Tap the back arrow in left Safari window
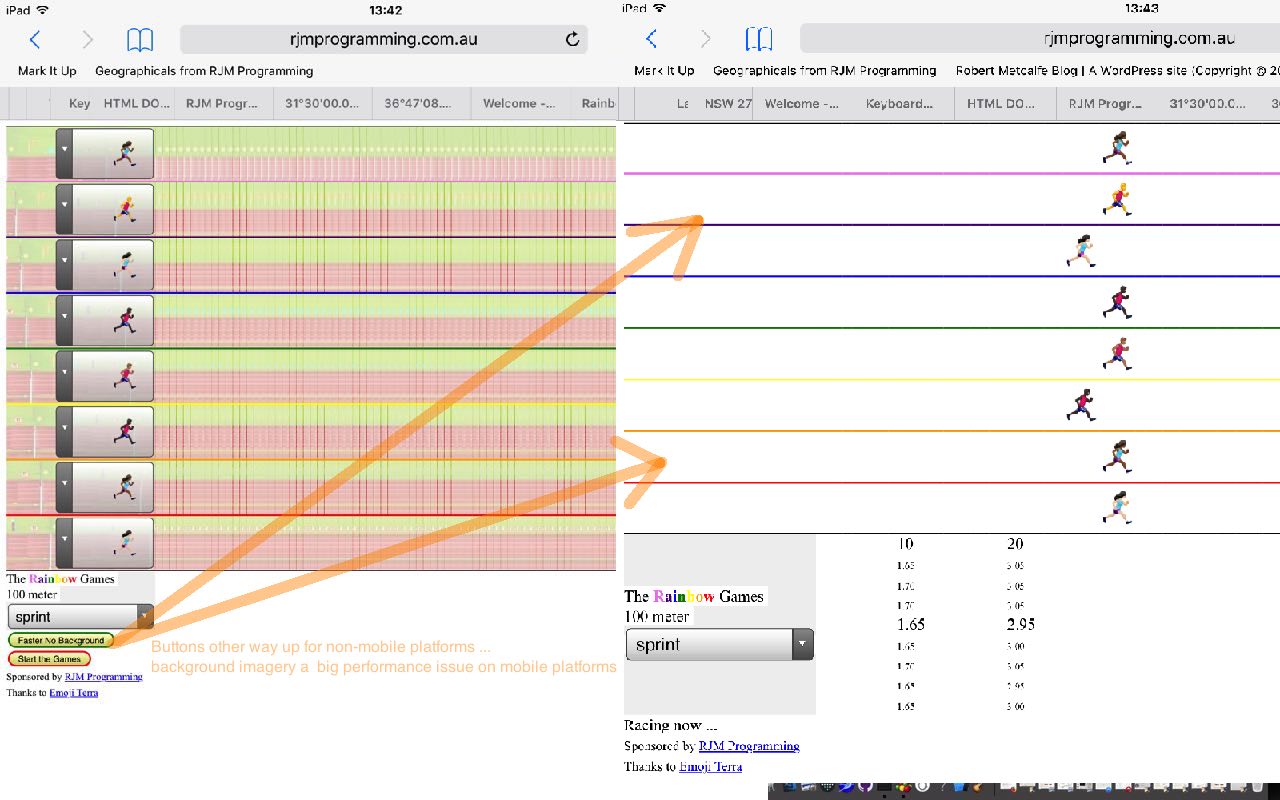 (x=36, y=40)
